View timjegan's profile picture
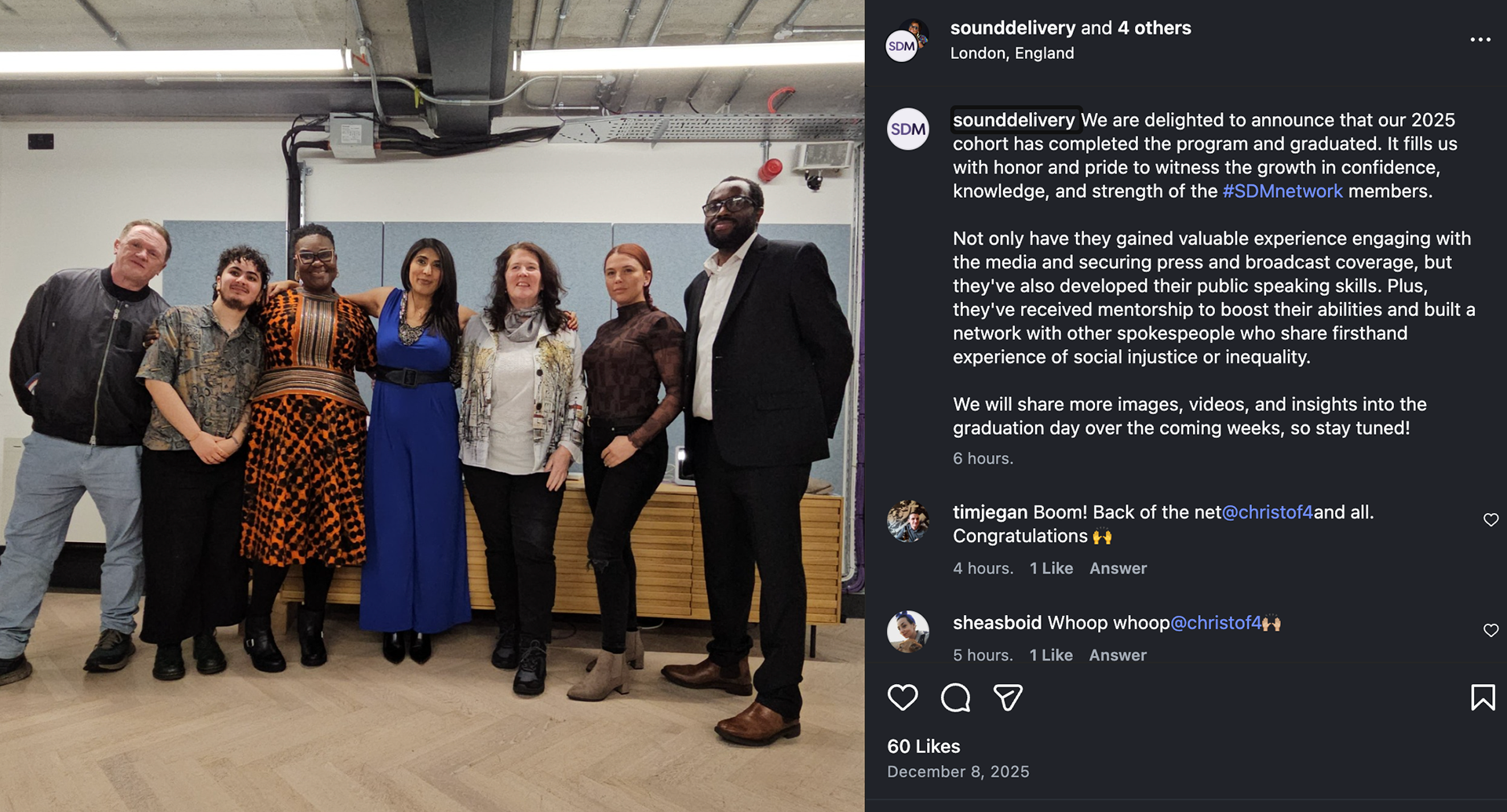The height and width of the screenshot is (812, 1507). pos(908,521)
